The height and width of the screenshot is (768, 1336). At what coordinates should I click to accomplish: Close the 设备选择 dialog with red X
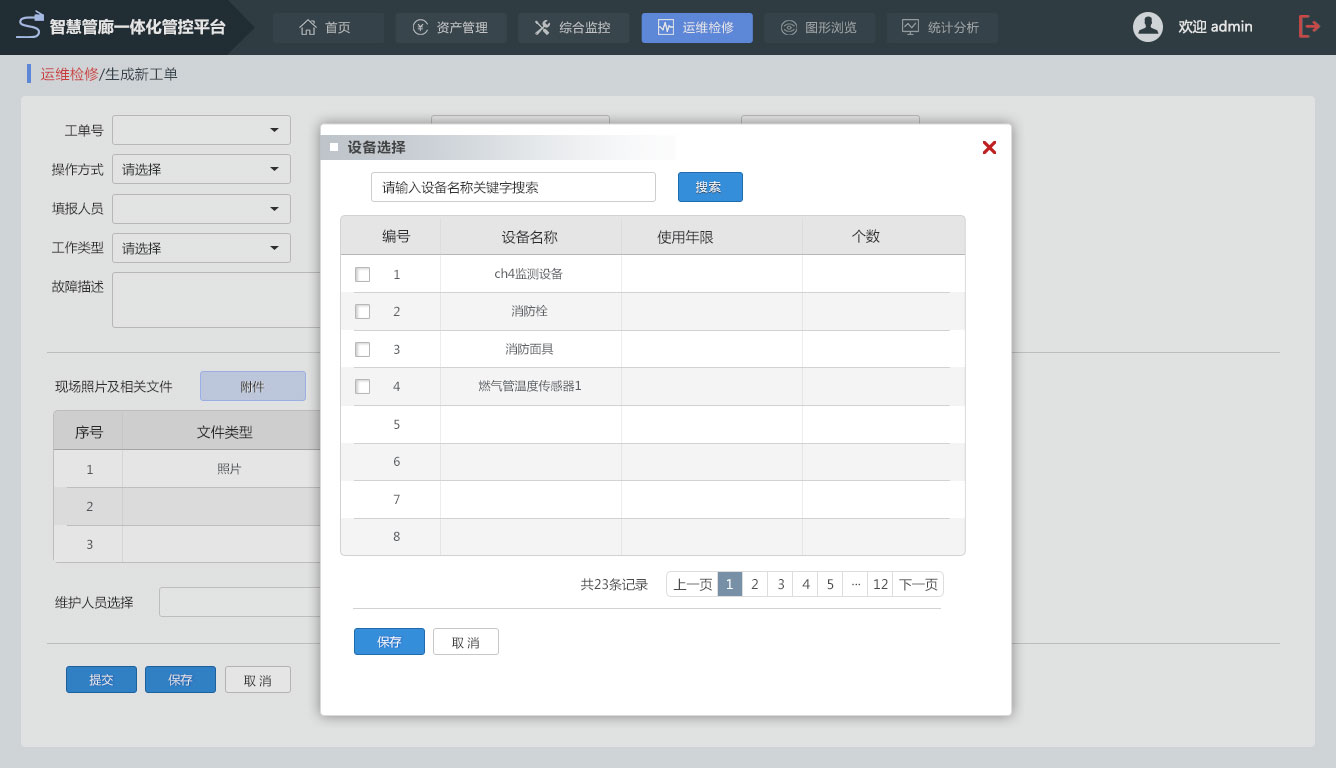[989, 148]
